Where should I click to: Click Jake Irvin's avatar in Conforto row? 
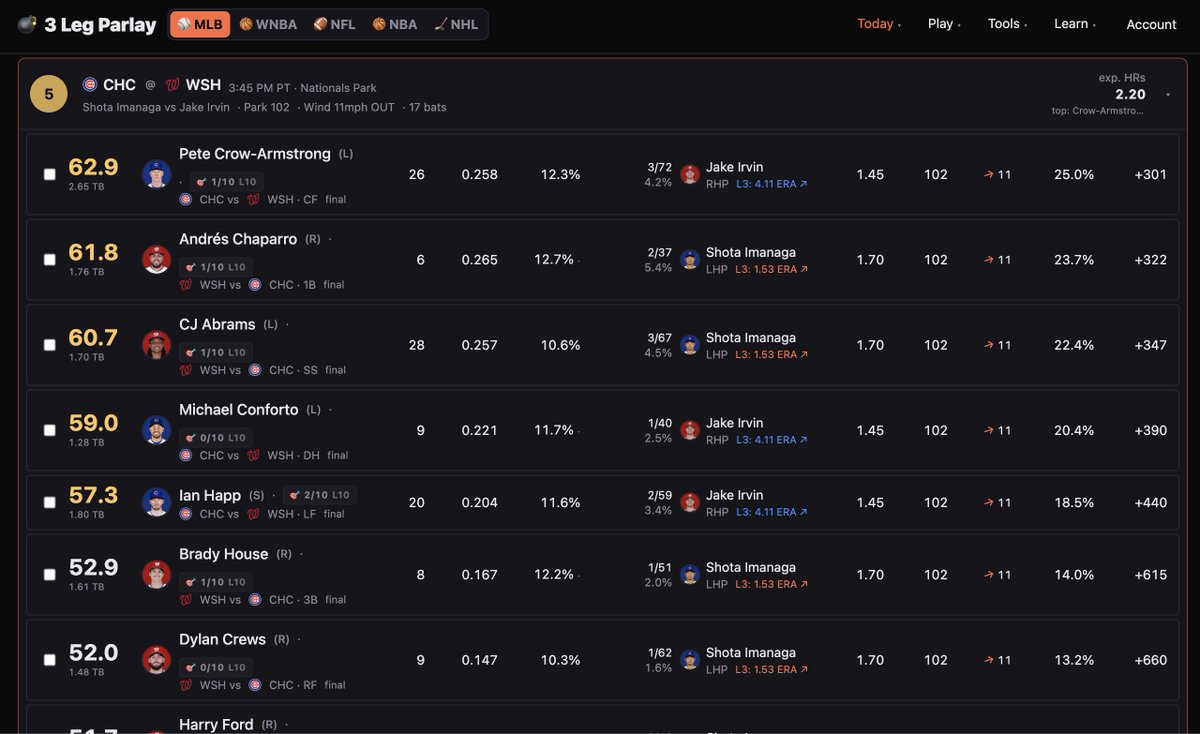click(x=690, y=430)
